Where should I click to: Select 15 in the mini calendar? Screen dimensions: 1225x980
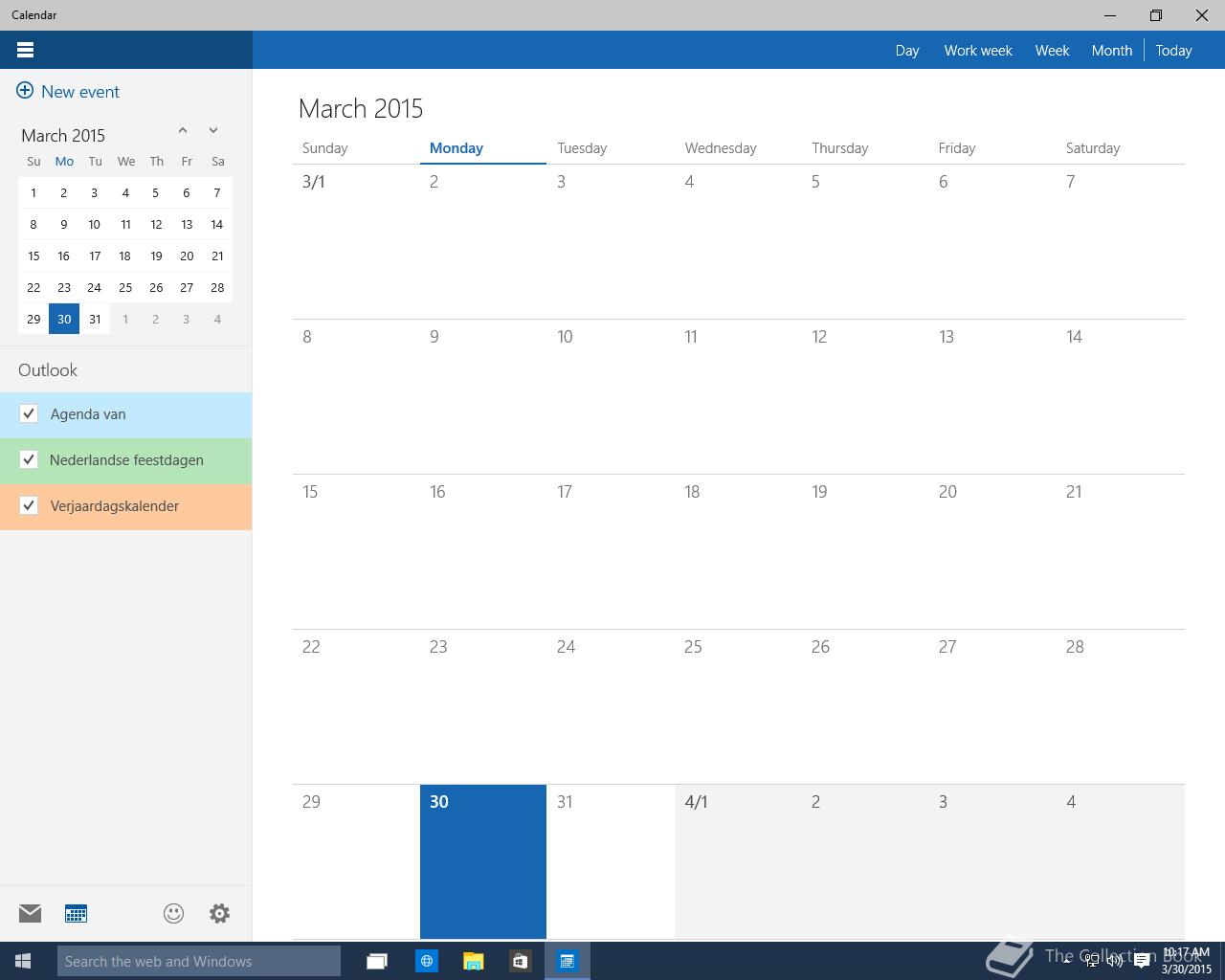click(33, 256)
